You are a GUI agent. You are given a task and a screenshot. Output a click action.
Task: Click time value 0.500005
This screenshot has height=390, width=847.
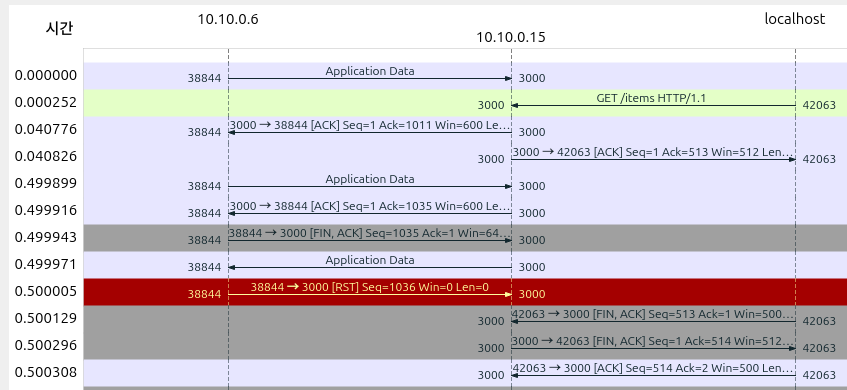click(46, 292)
